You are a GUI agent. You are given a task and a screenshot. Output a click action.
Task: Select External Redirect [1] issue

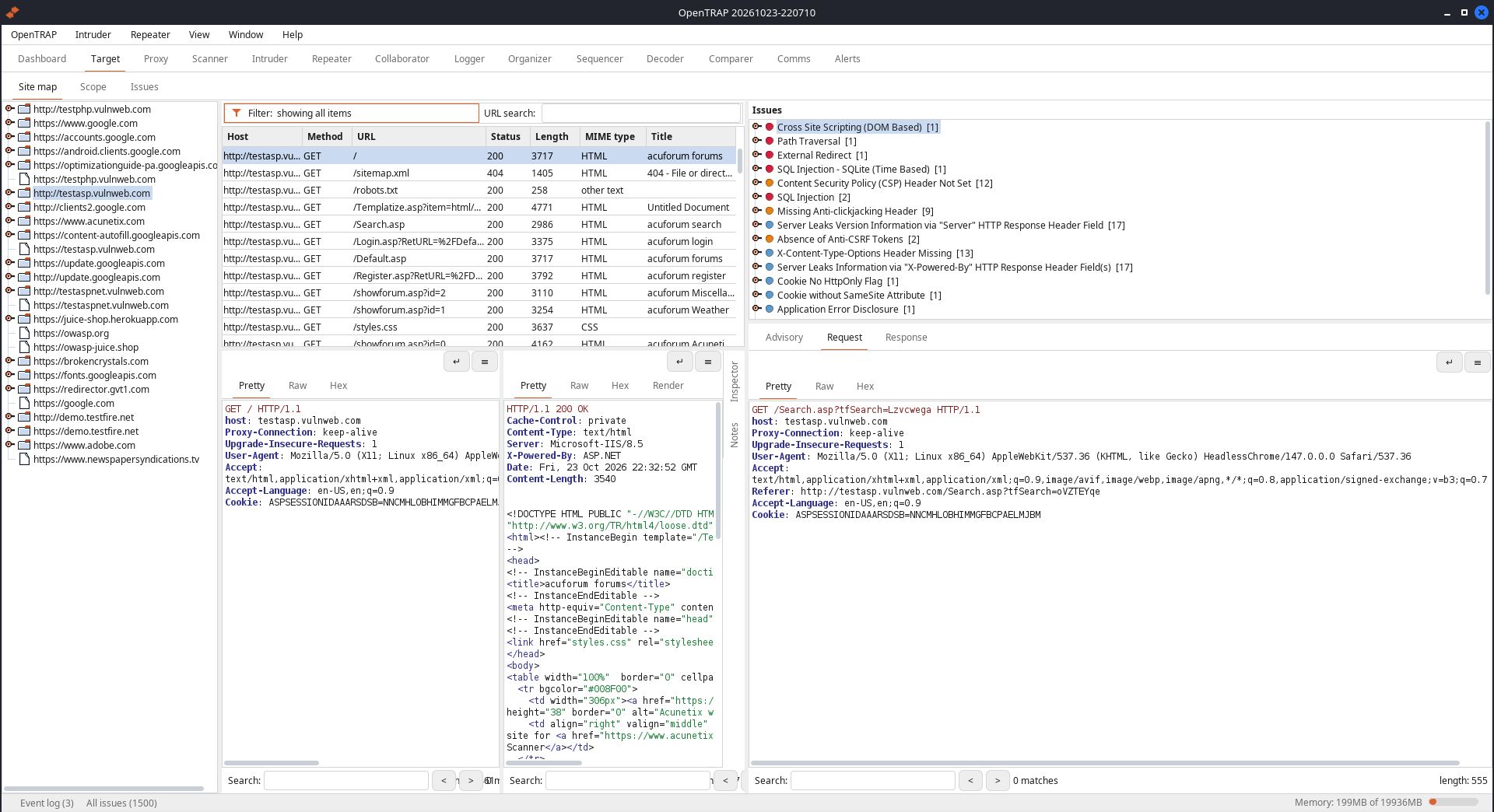click(822, 156)
